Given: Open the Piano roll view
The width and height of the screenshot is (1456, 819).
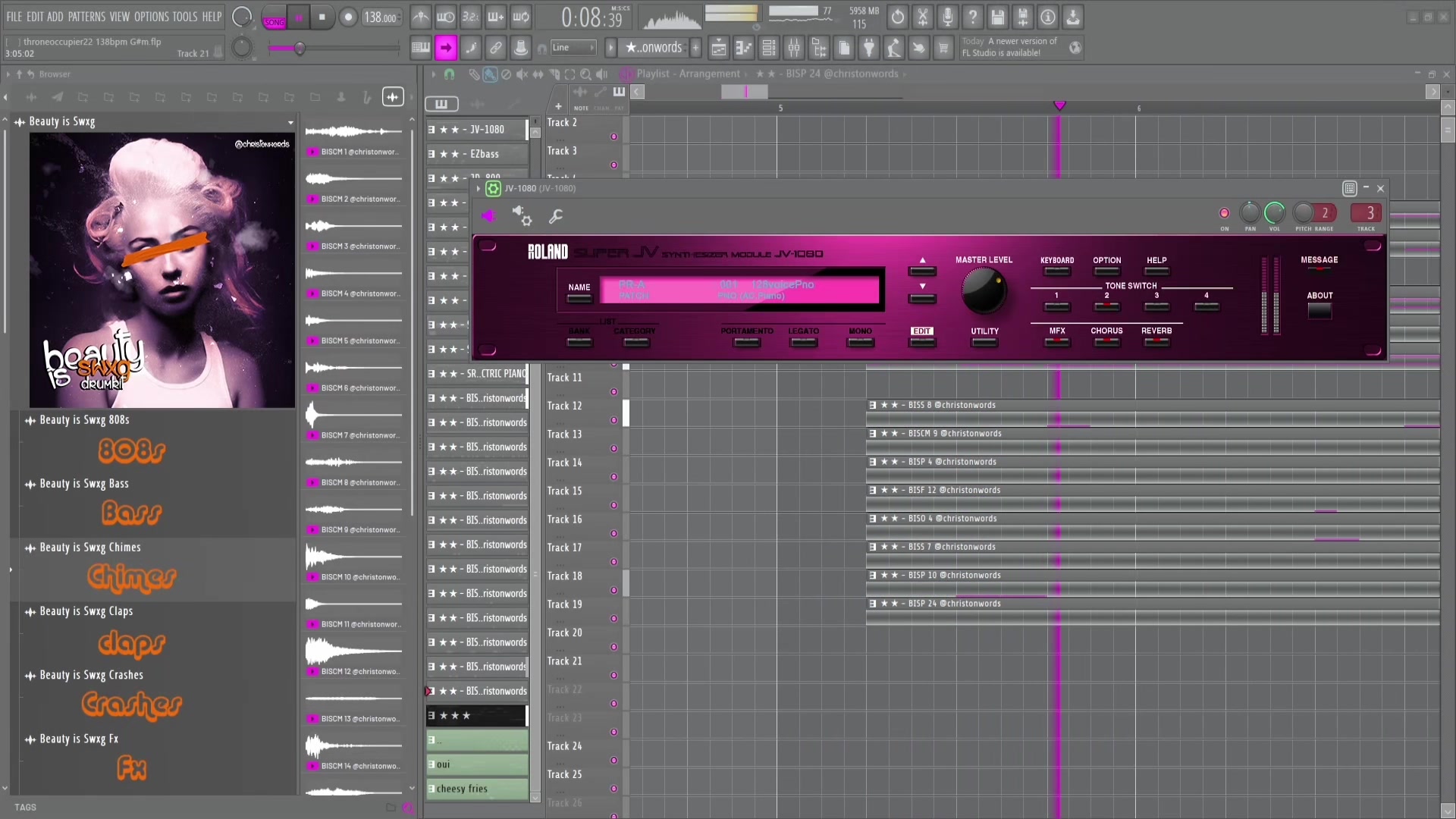Looking at the screenshot, I should pos(743,48).
